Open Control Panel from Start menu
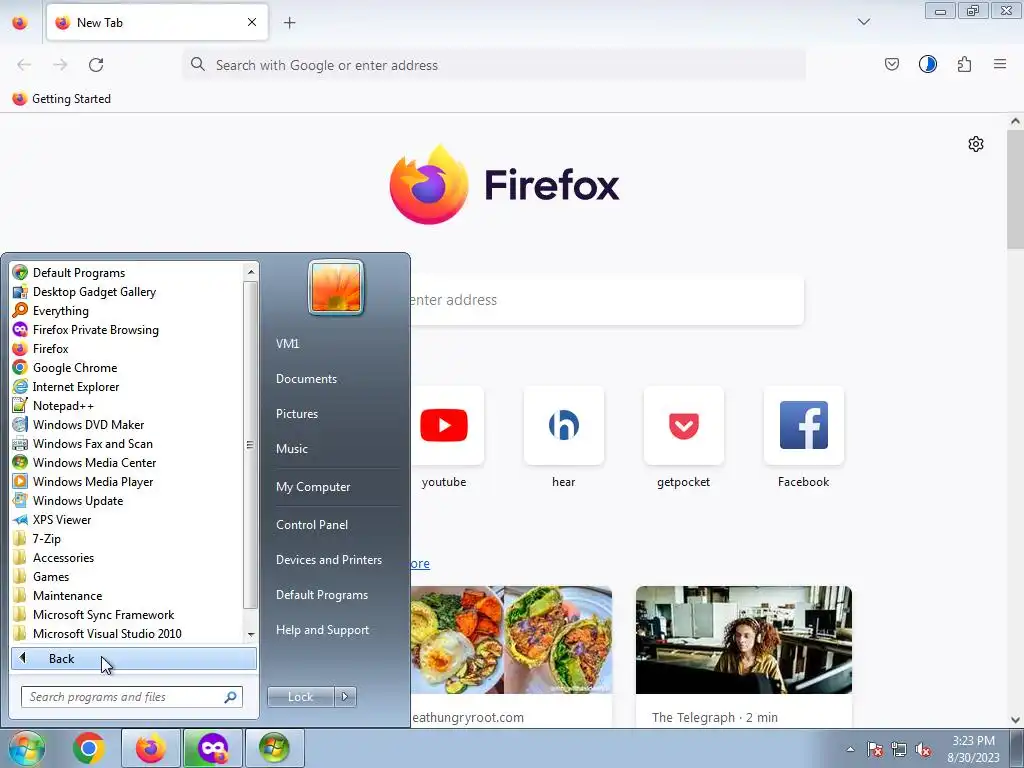Viewport: 1024px width, 768px height. [312, 524]
